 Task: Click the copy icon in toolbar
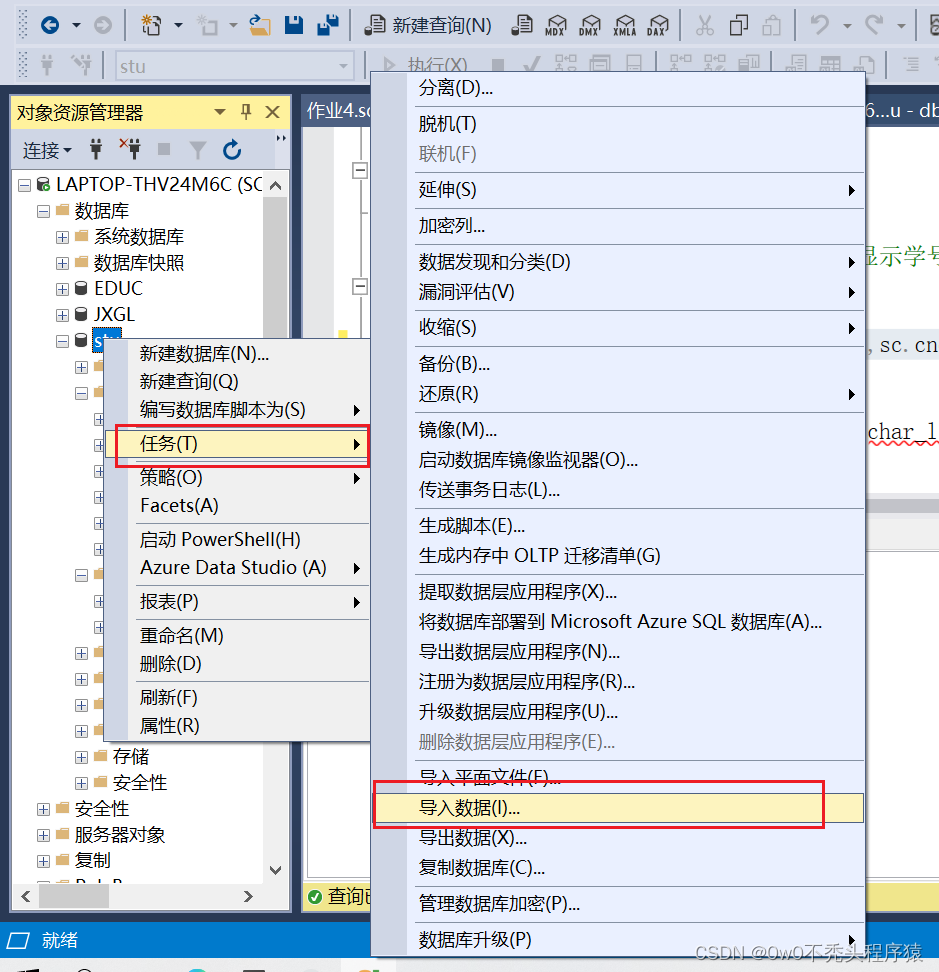pos(738,25)
